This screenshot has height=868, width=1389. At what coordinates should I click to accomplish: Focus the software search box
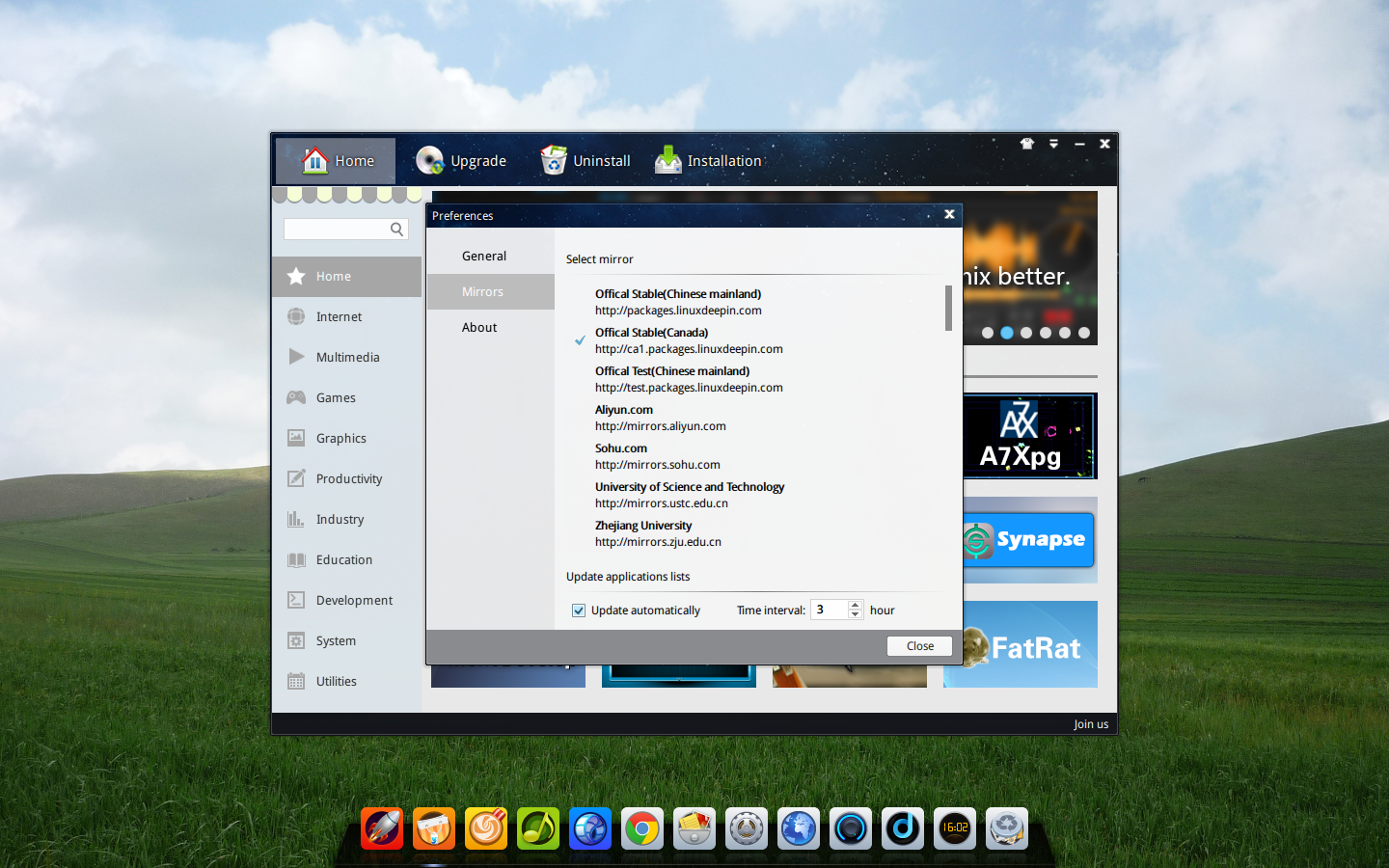coord(337,229)
